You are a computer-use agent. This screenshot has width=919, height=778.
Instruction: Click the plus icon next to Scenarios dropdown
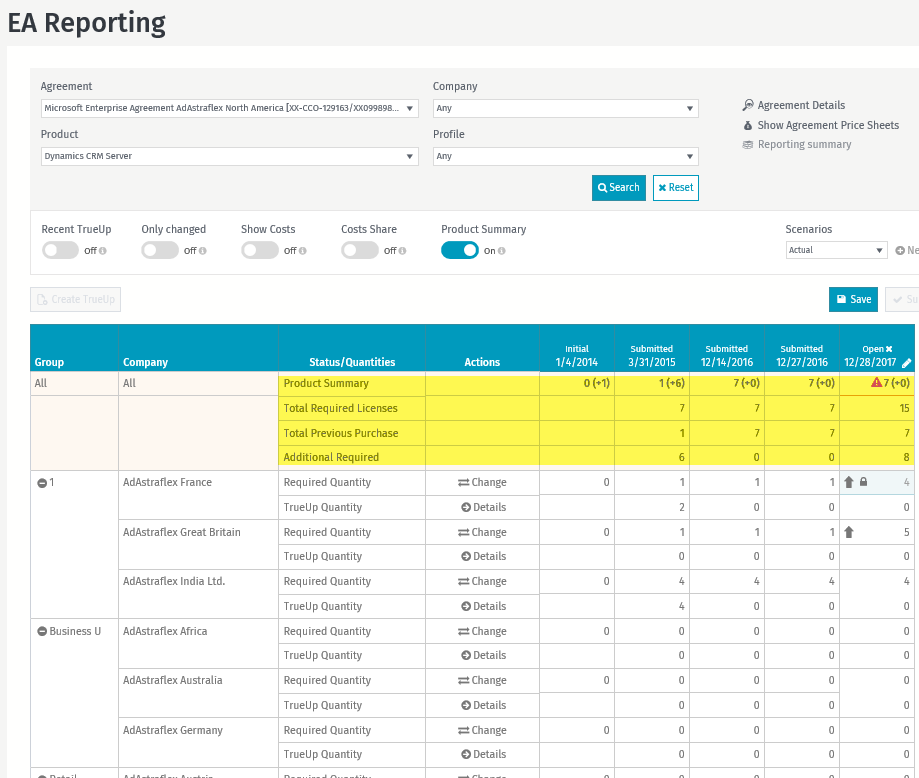pyautogui.click(x=899, y=250)
